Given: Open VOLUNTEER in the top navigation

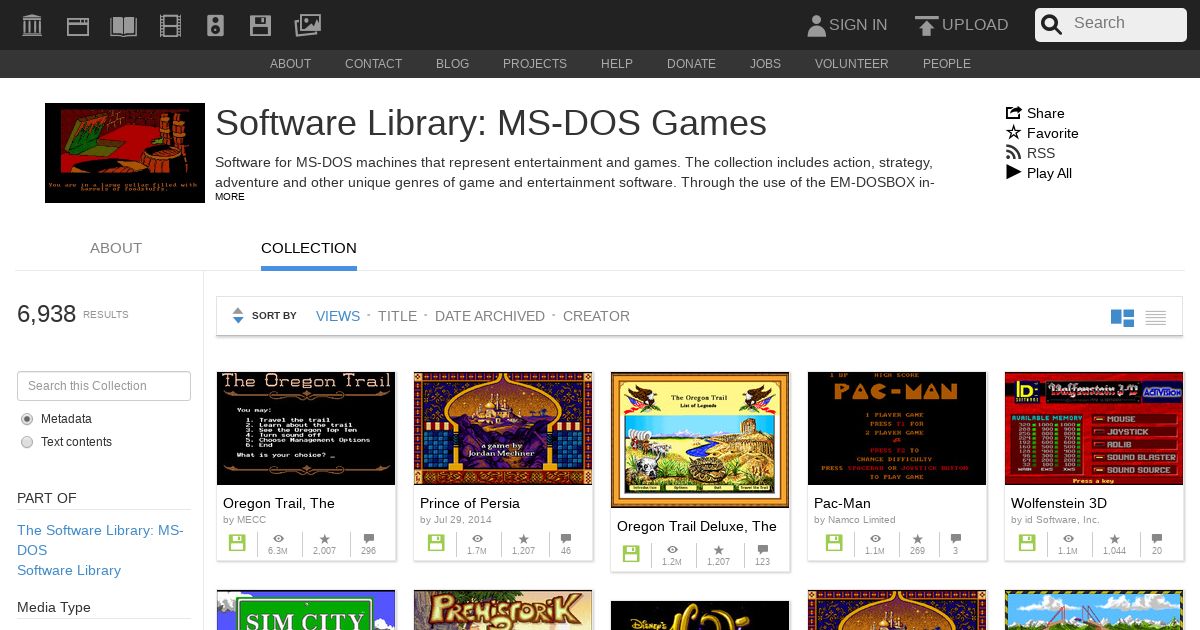Looking at the screenshot, I should pos(851,64).
